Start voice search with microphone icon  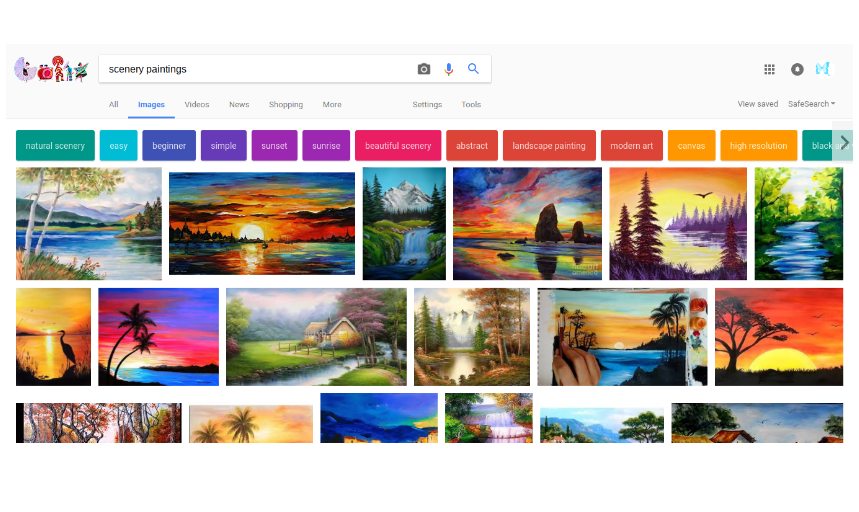(449, 69)
